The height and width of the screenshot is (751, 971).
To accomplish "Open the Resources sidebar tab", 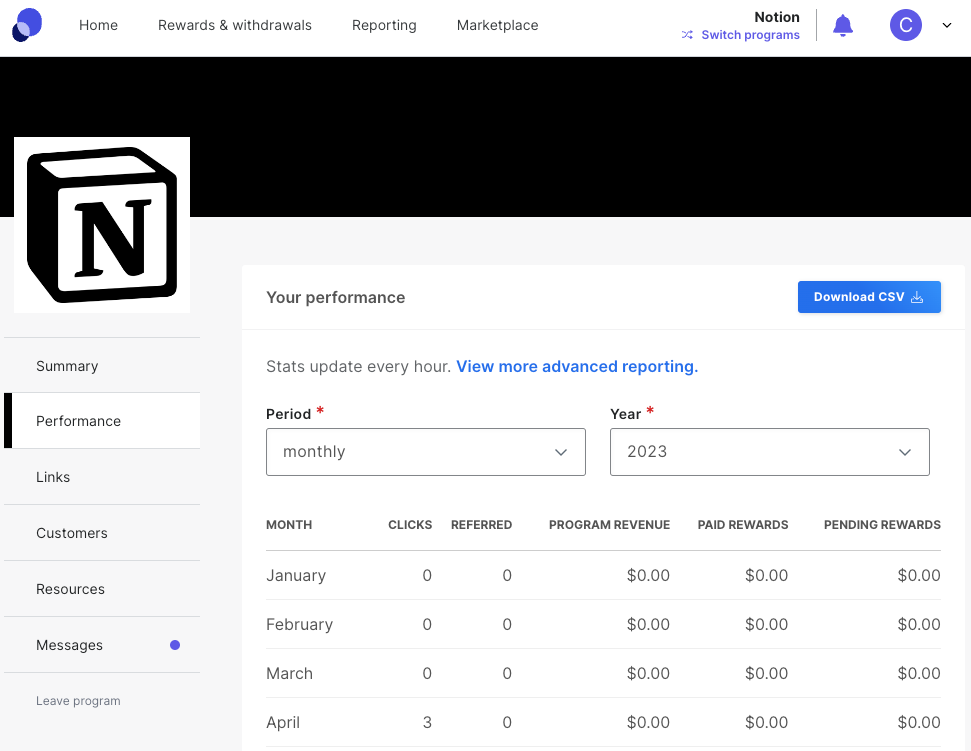I will click(x=70, y=589).
